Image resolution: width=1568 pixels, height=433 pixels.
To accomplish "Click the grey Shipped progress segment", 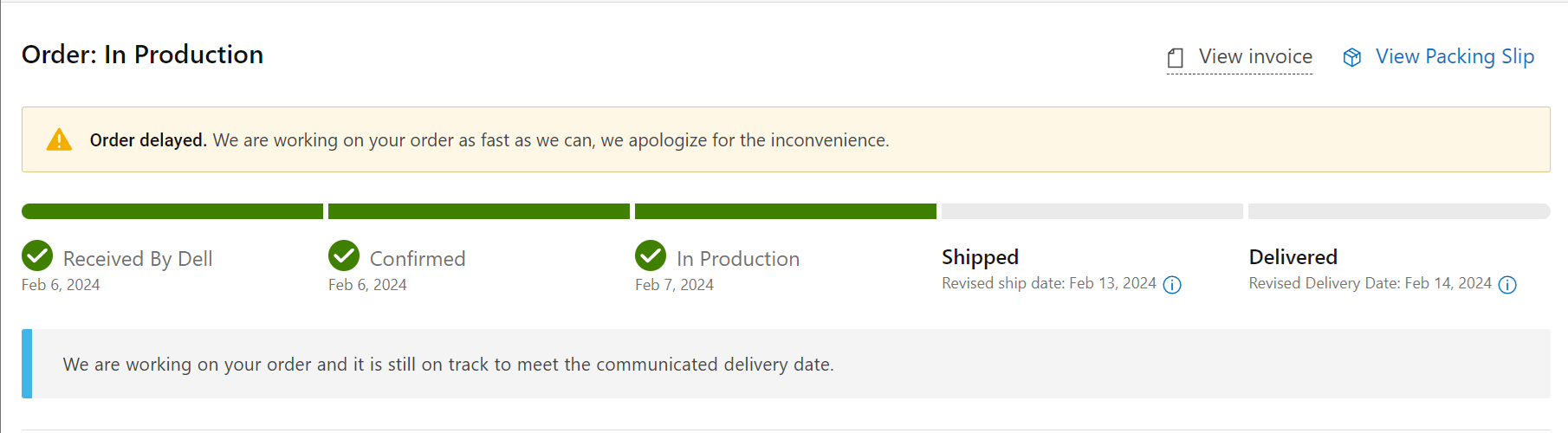I will [x=1092, y=211].
